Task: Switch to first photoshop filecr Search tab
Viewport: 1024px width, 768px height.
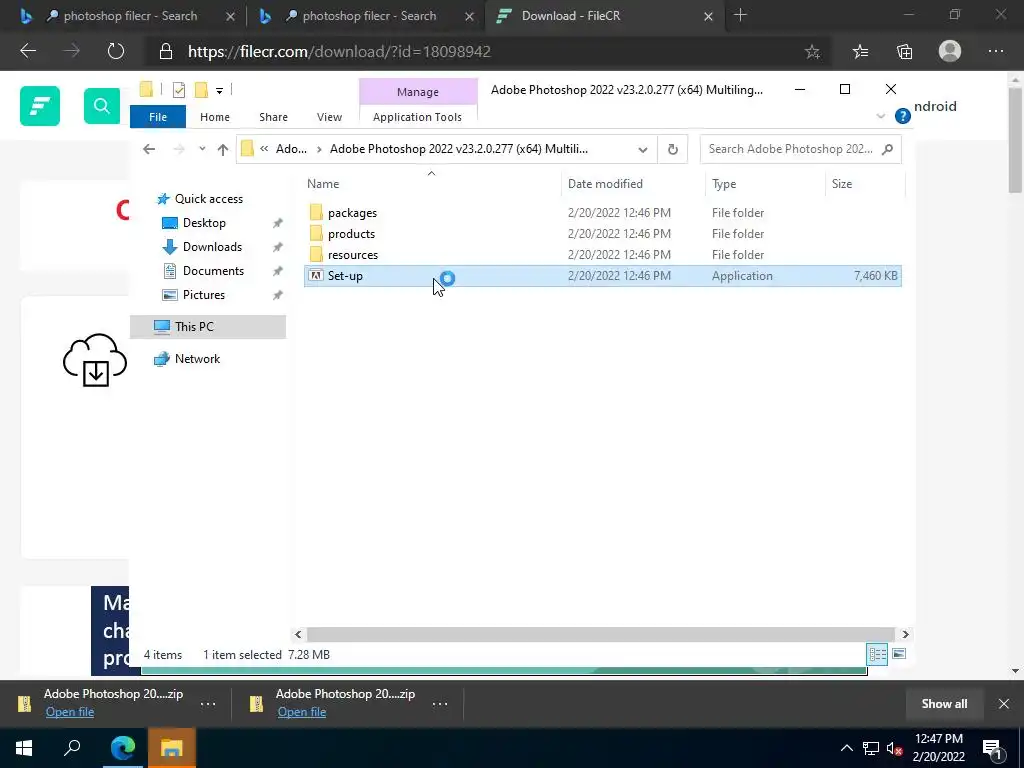Action: pyautogui.click(x=130, y=16)
